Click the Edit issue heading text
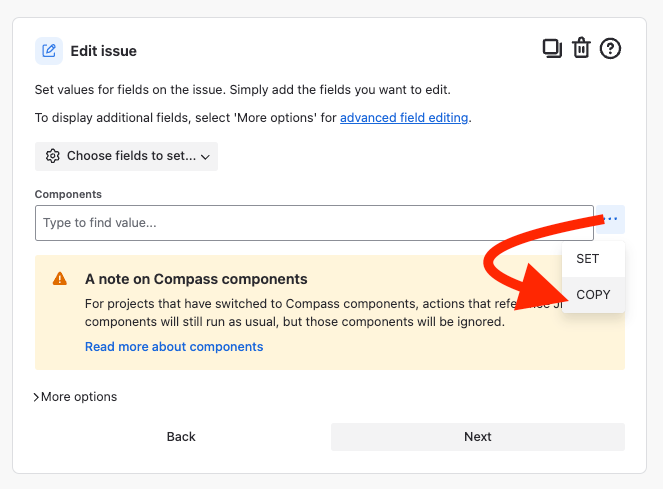Image resolution: width=663 pixels, height=489 pixels. (x=104, y=51)
